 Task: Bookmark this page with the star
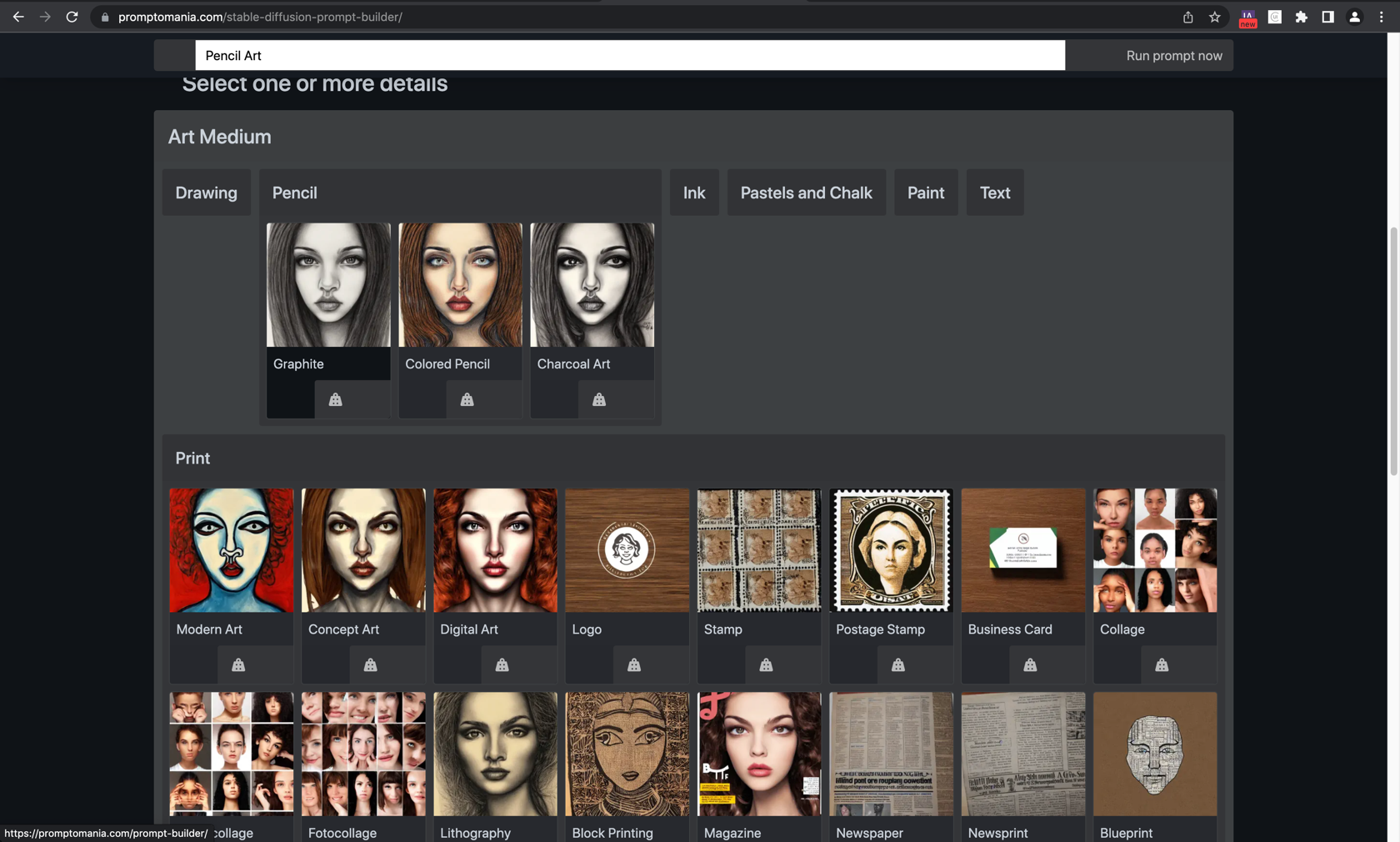[1215, 17]
